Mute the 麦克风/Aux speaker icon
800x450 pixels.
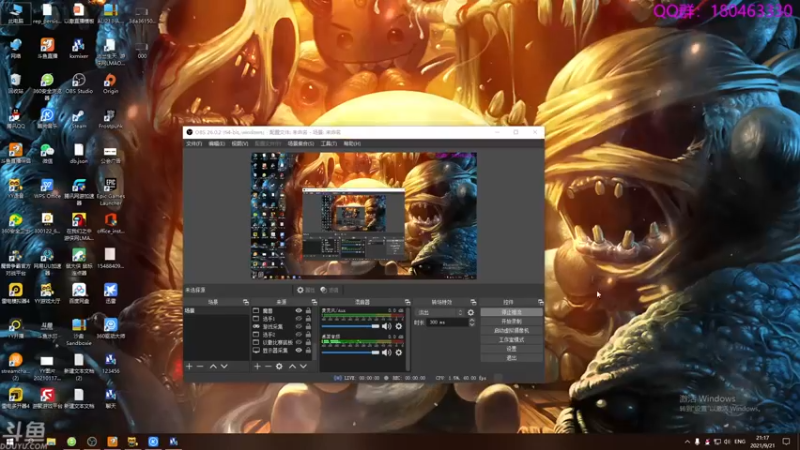tap(387, 326)
